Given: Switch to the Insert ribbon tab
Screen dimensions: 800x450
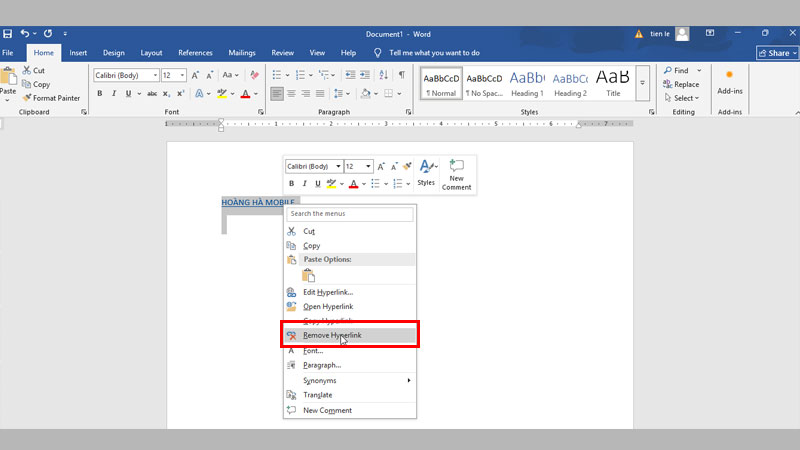Looking at the screenshot, I should point(78,52).
